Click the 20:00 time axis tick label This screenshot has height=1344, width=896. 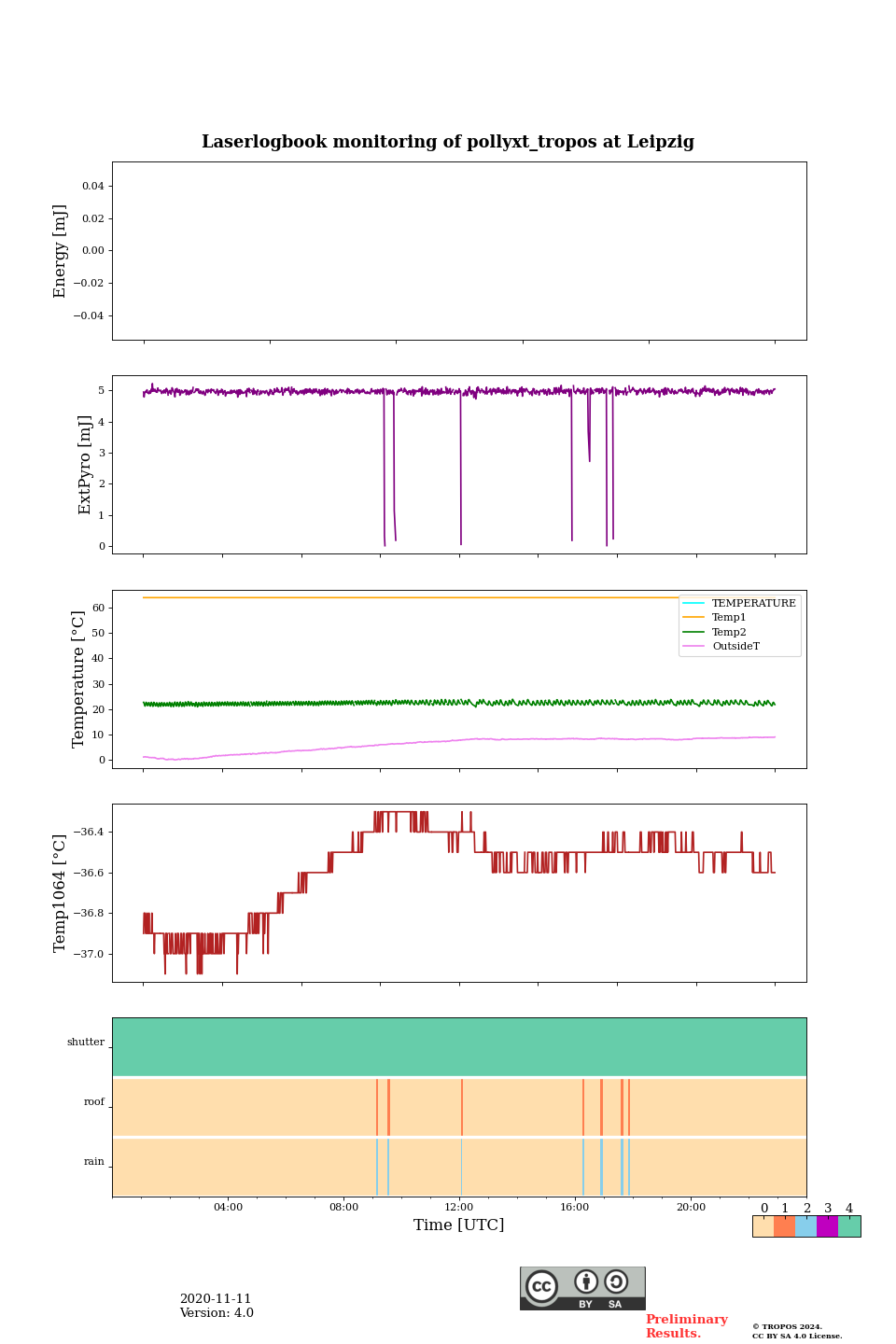(x=691, y=1207)
